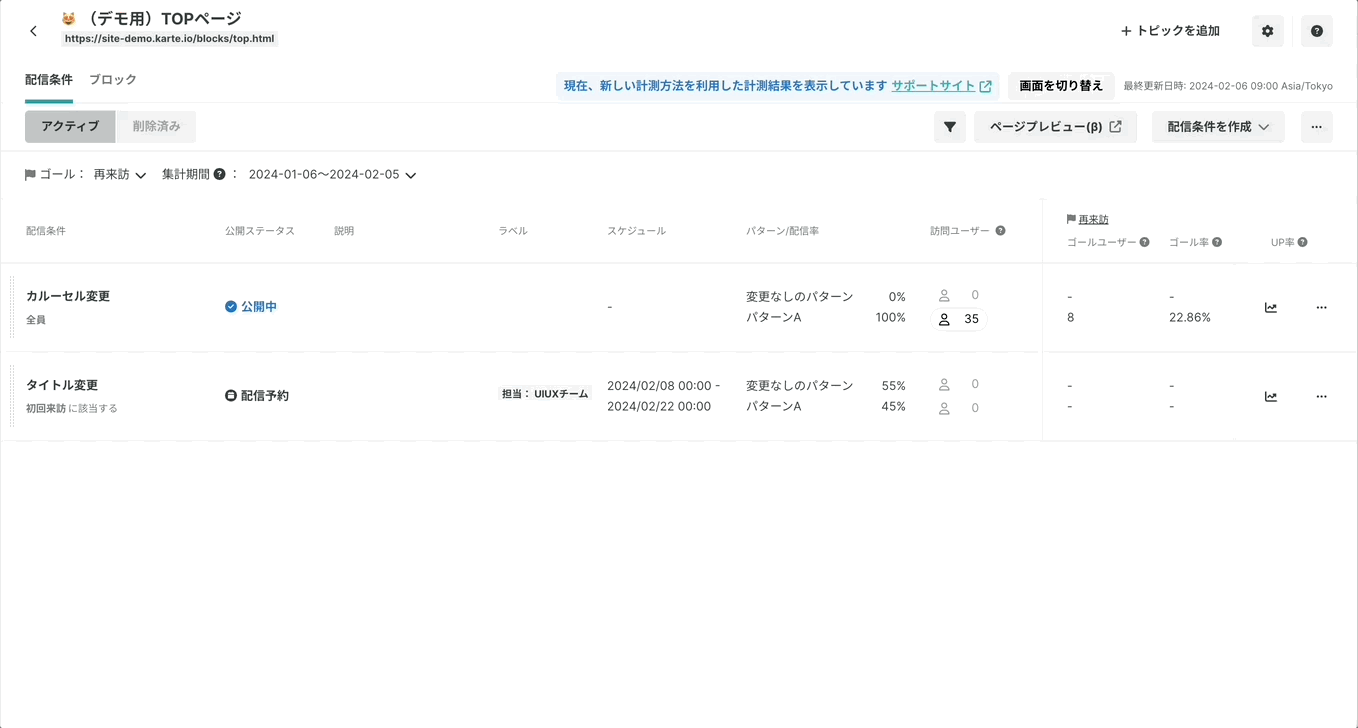This screenshot has width=1358, height=728.
Task: Click the 22.86% goal rate value
Action: point(1190,318)
